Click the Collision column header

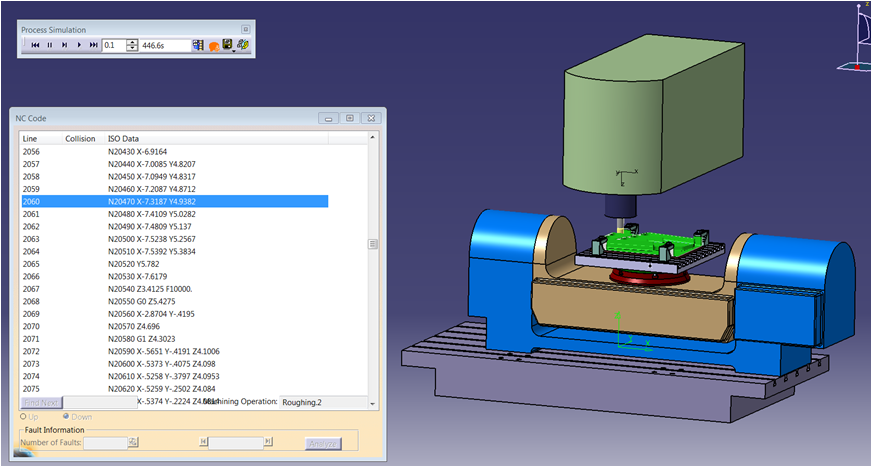(80, 138)
